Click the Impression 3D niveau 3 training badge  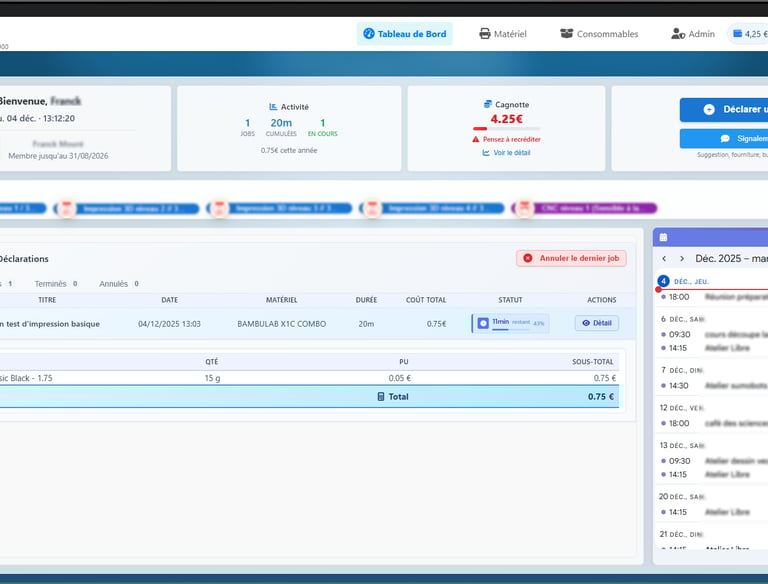coord(280,208)
